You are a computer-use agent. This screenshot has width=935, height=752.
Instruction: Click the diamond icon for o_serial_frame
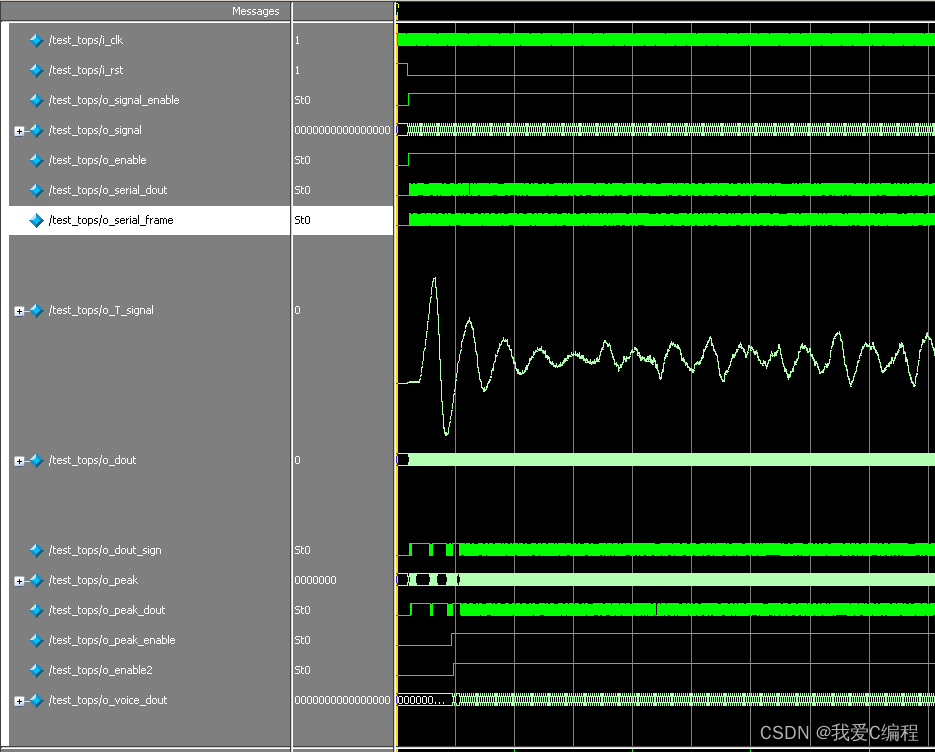coord(36,221)
